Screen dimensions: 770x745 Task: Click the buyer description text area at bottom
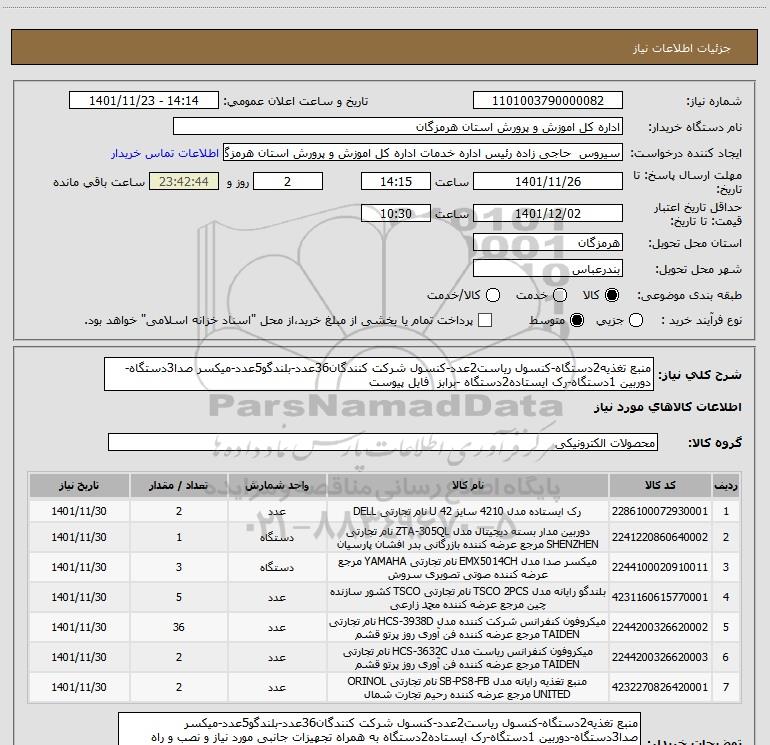379,728
